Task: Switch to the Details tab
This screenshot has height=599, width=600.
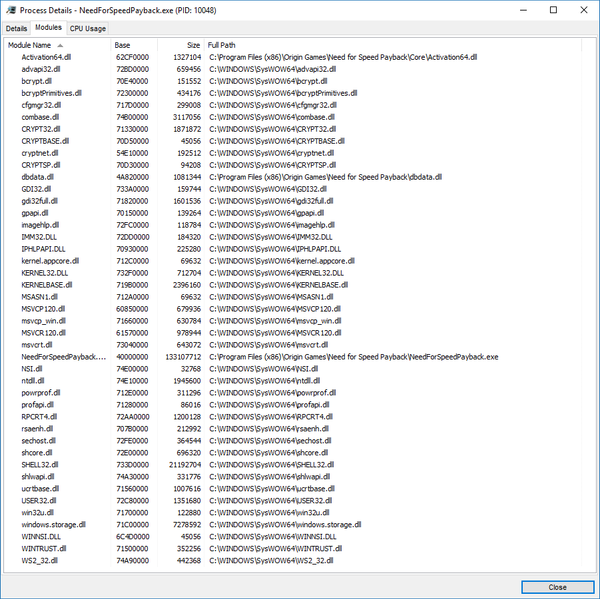Action: (16, 29)
